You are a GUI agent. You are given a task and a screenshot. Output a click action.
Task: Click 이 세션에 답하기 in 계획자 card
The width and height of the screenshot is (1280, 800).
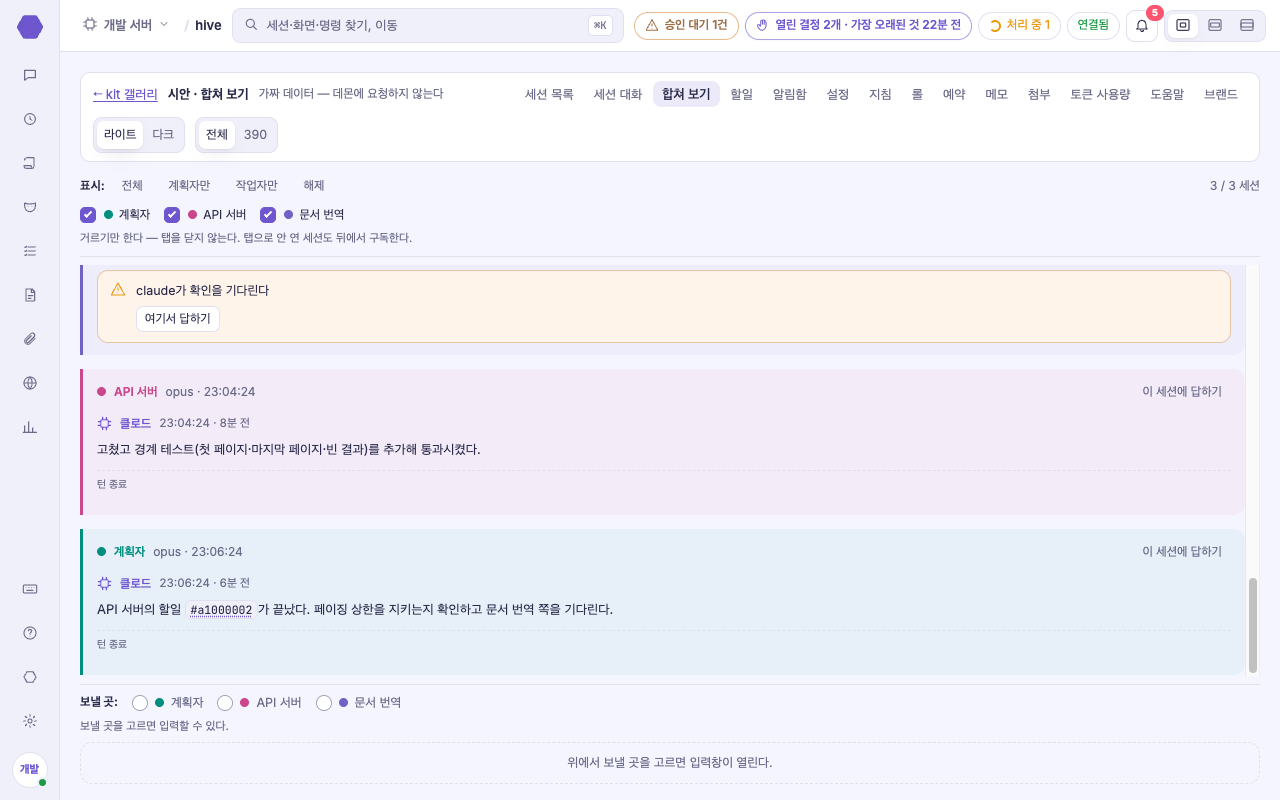coord(1182,552)
